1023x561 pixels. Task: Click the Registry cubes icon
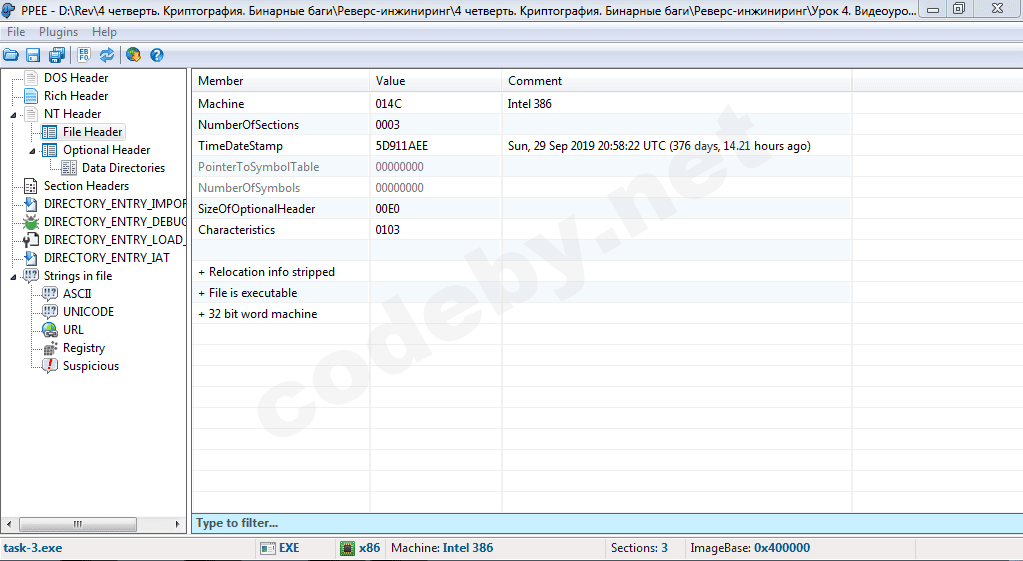pyautogui.click(x=50, y=348)
